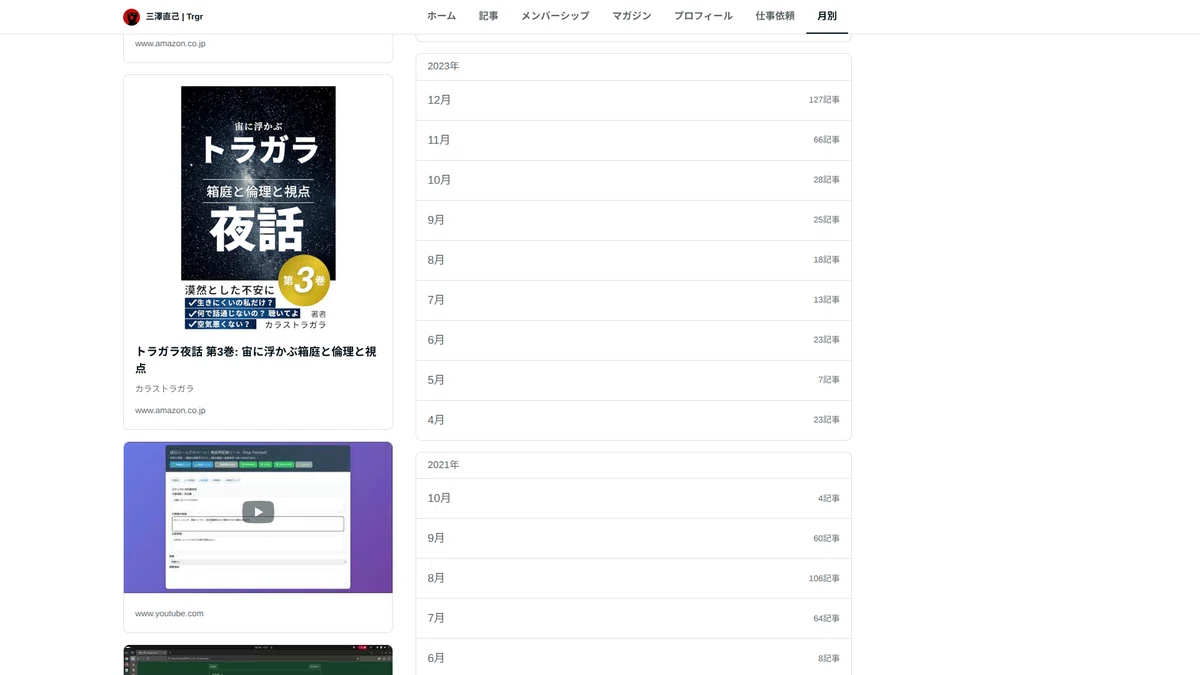
Task: Open 2023年 8月 with 18記事
Action: point(633,260)
